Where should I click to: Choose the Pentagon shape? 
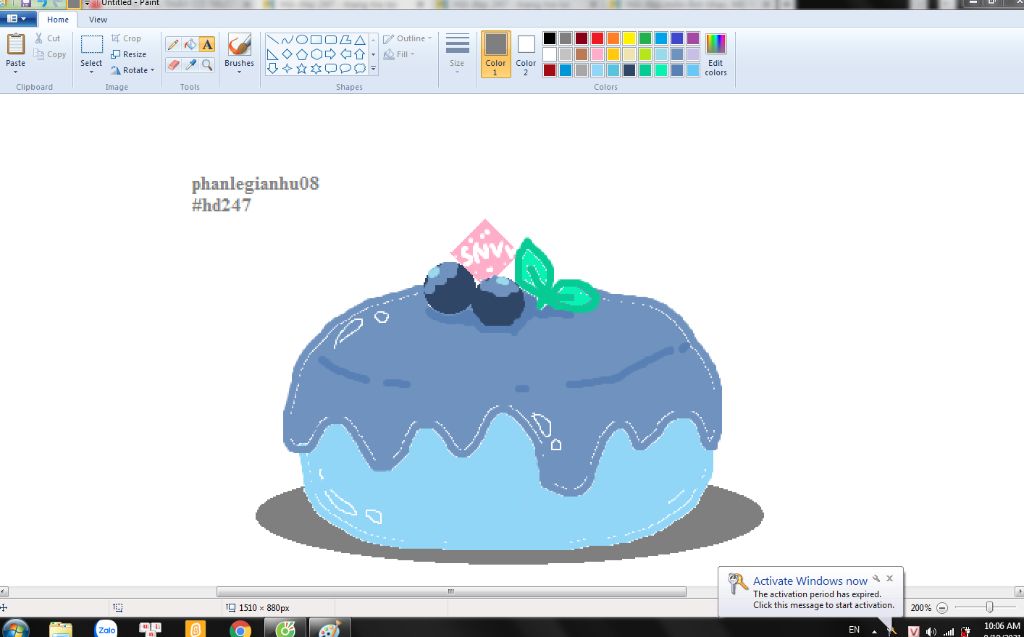coord(302,54)
